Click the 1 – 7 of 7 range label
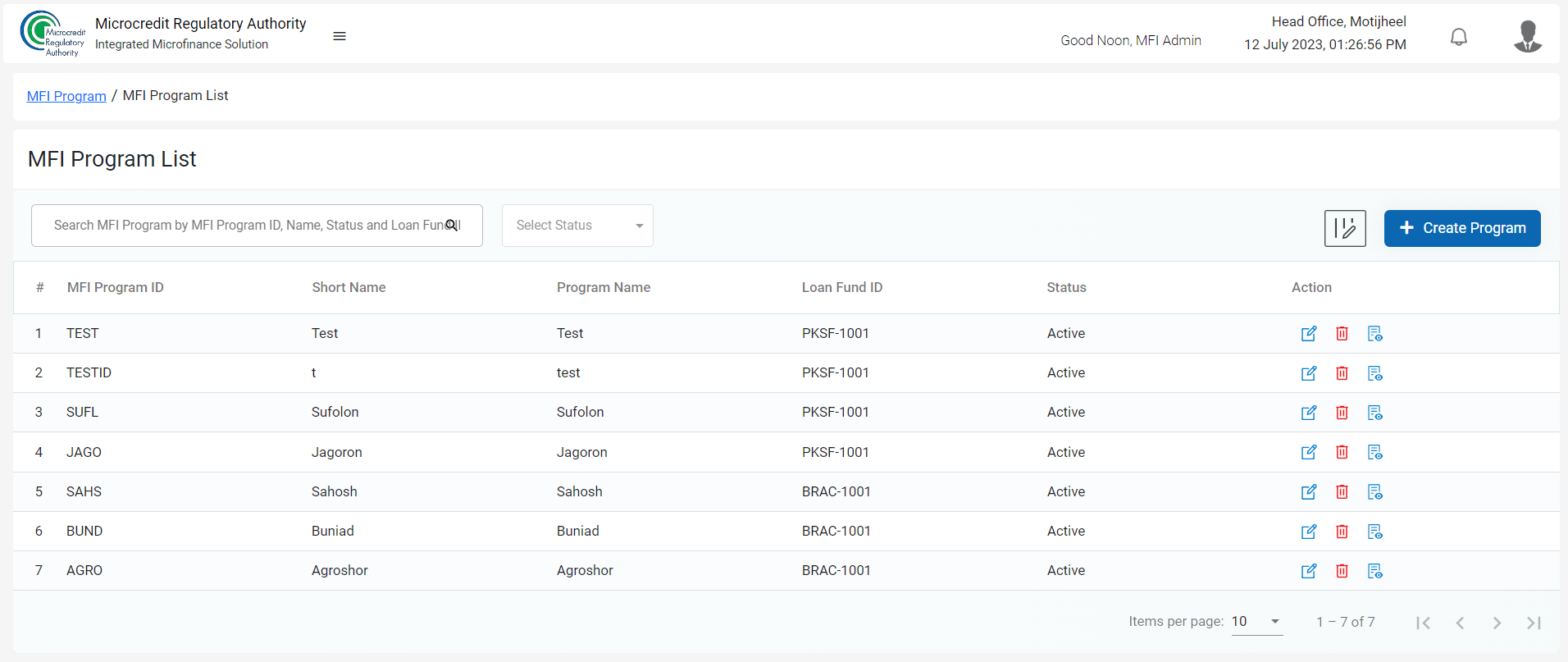 click(x=1346, y=622)
